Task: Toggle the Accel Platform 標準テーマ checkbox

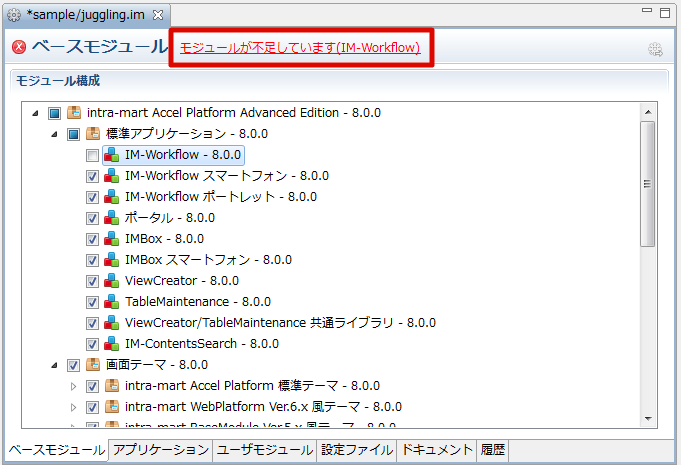Action: pyautogui.click(x=92, y=386)
